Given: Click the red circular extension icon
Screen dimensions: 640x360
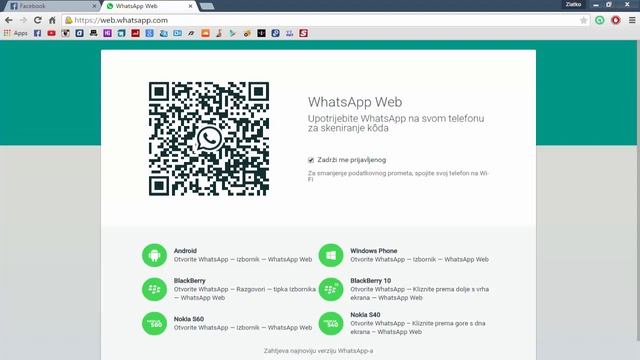Looking at the screenshot, I should point(616,20).
